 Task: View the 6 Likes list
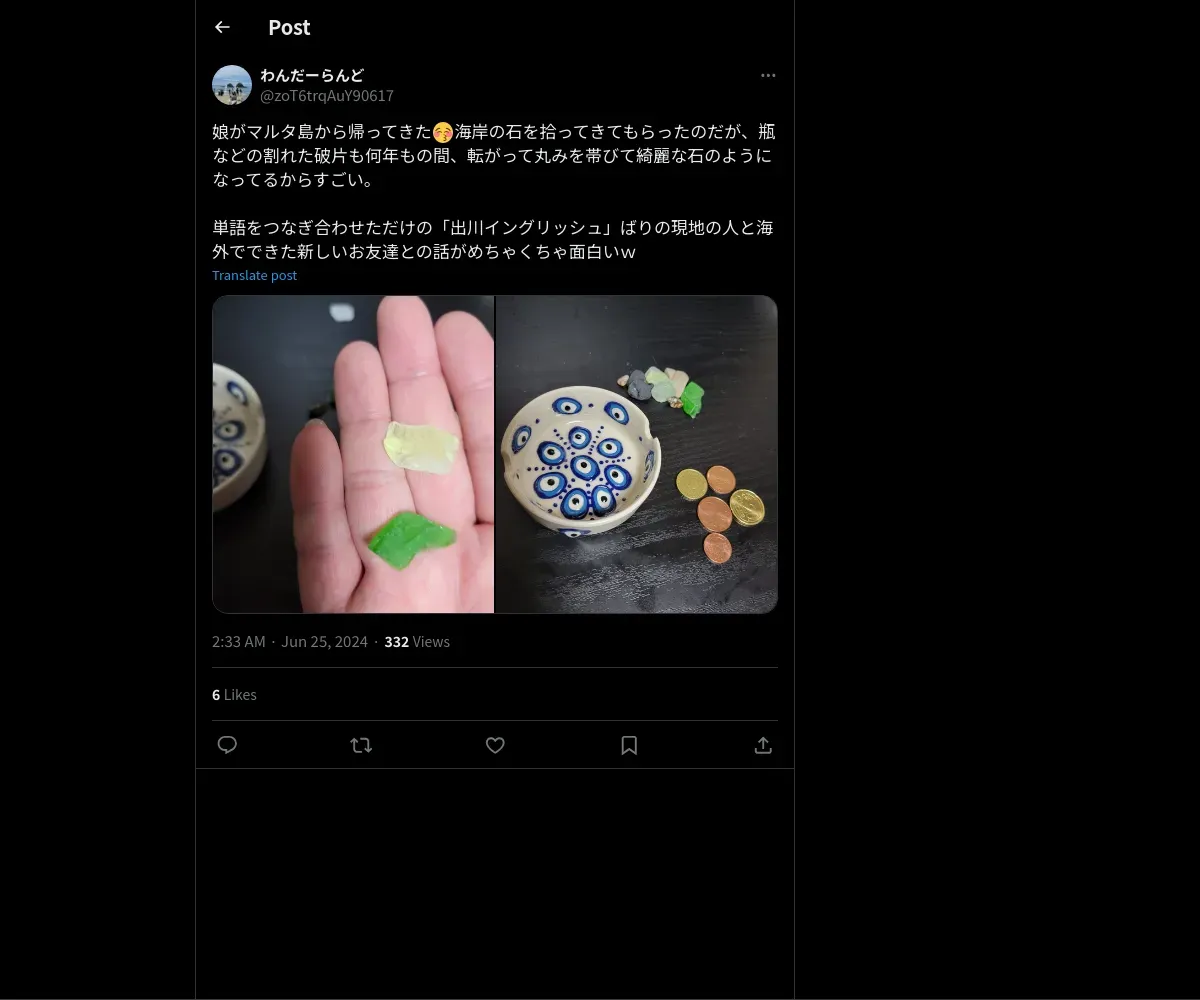(234, 695)
